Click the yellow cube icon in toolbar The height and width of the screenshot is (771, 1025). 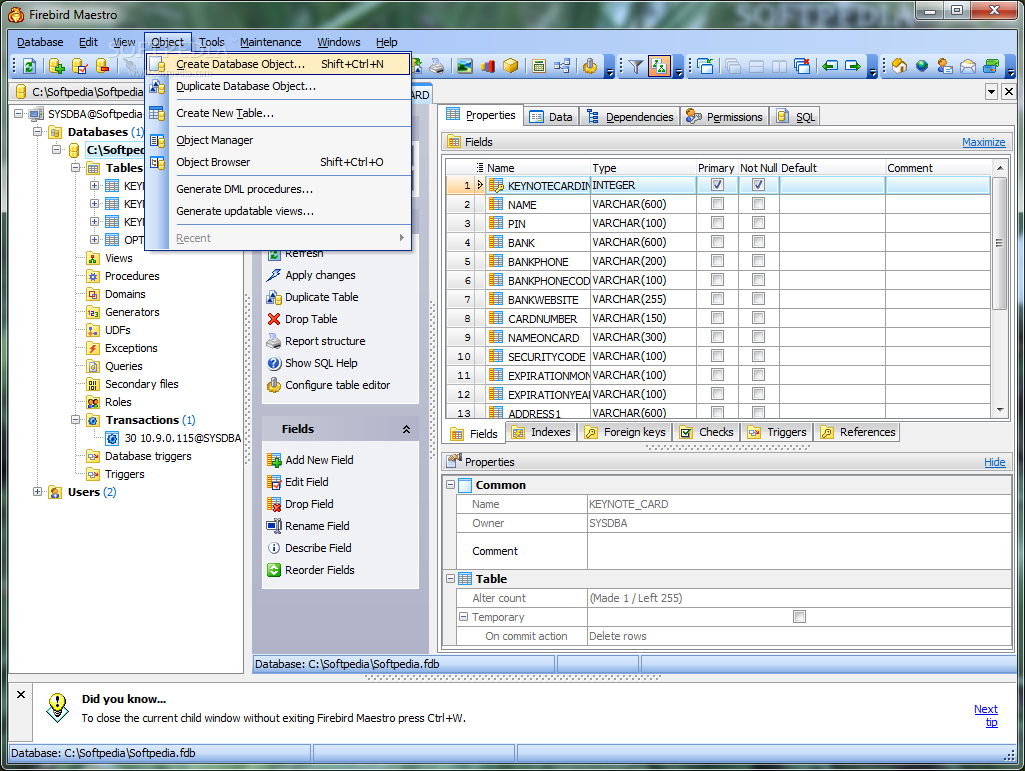(x=511, y=66)
